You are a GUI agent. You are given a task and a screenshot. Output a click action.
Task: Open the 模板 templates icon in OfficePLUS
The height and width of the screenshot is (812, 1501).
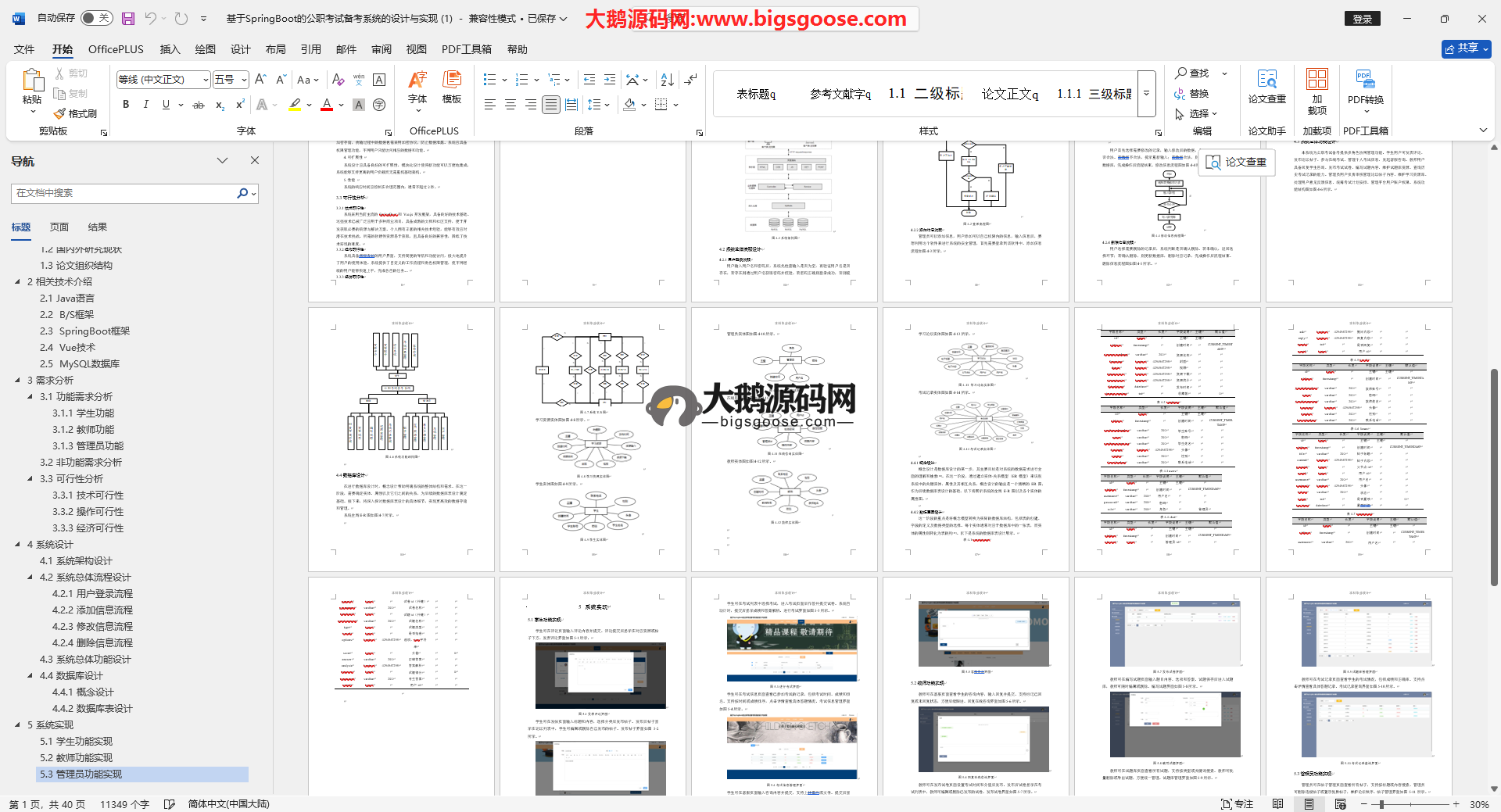452,86
